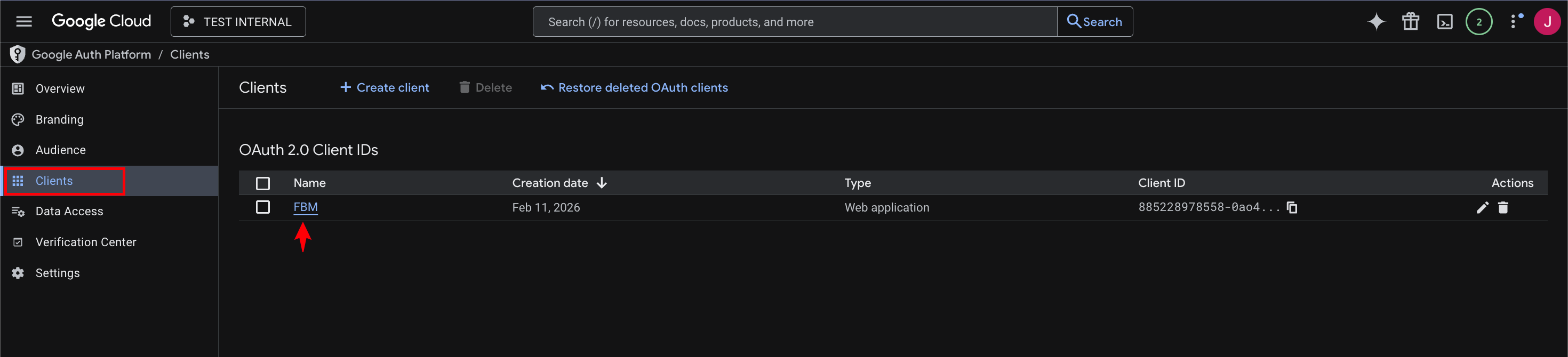Open the main navigation hamburger menu
Image resolution: width=1568 pixels, height=357 pixels.
24,22
